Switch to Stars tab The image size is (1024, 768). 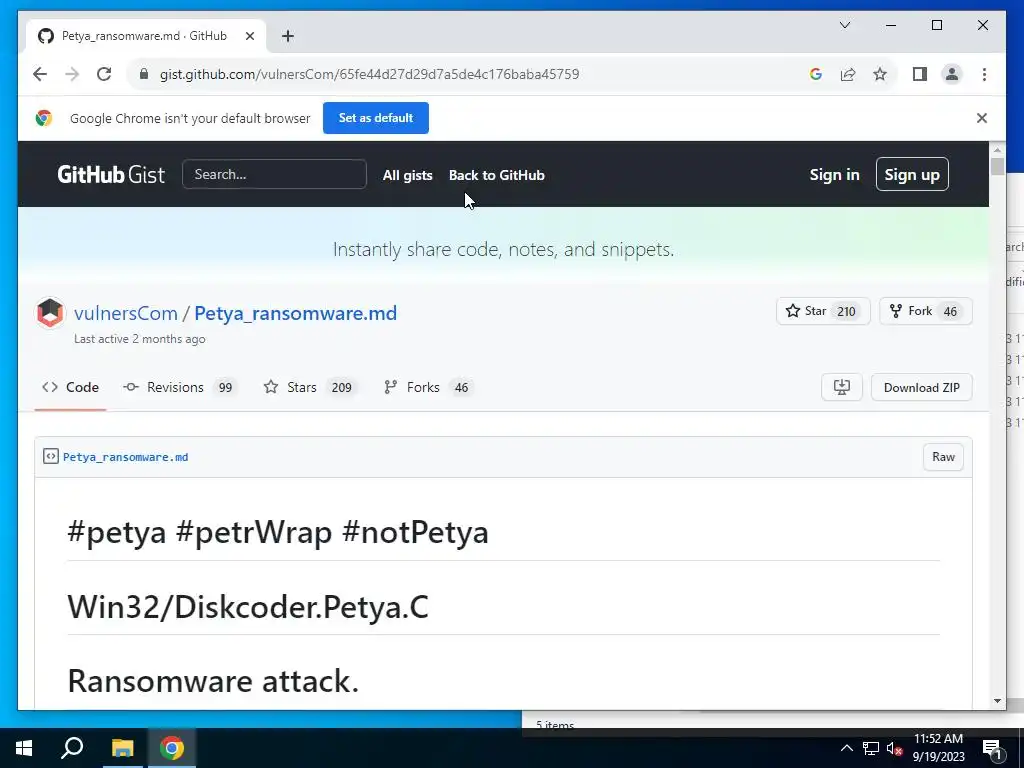[310, 387]
